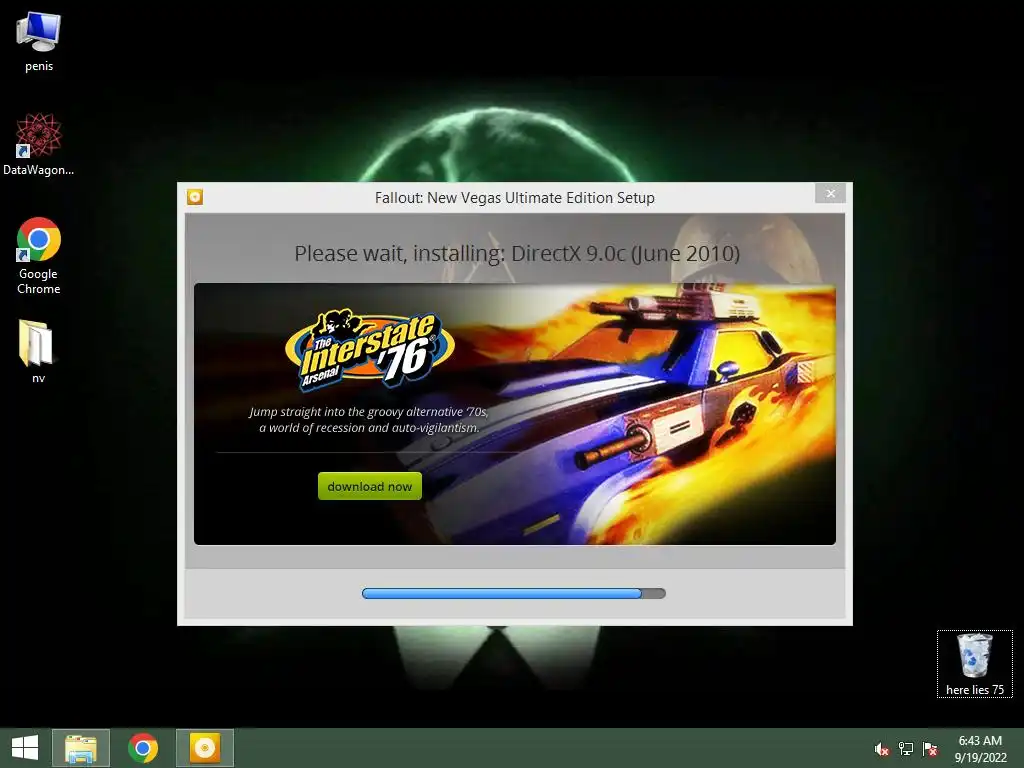The width and height of the screenshot is (1024, 768).
Task: Click the 'download now' button
Action: click(370, 486)
